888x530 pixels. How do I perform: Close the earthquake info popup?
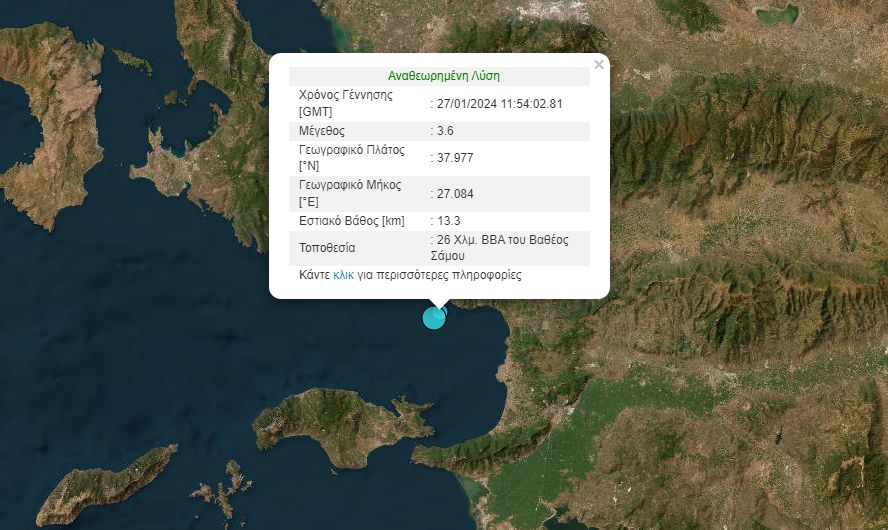tap(599, 65)
